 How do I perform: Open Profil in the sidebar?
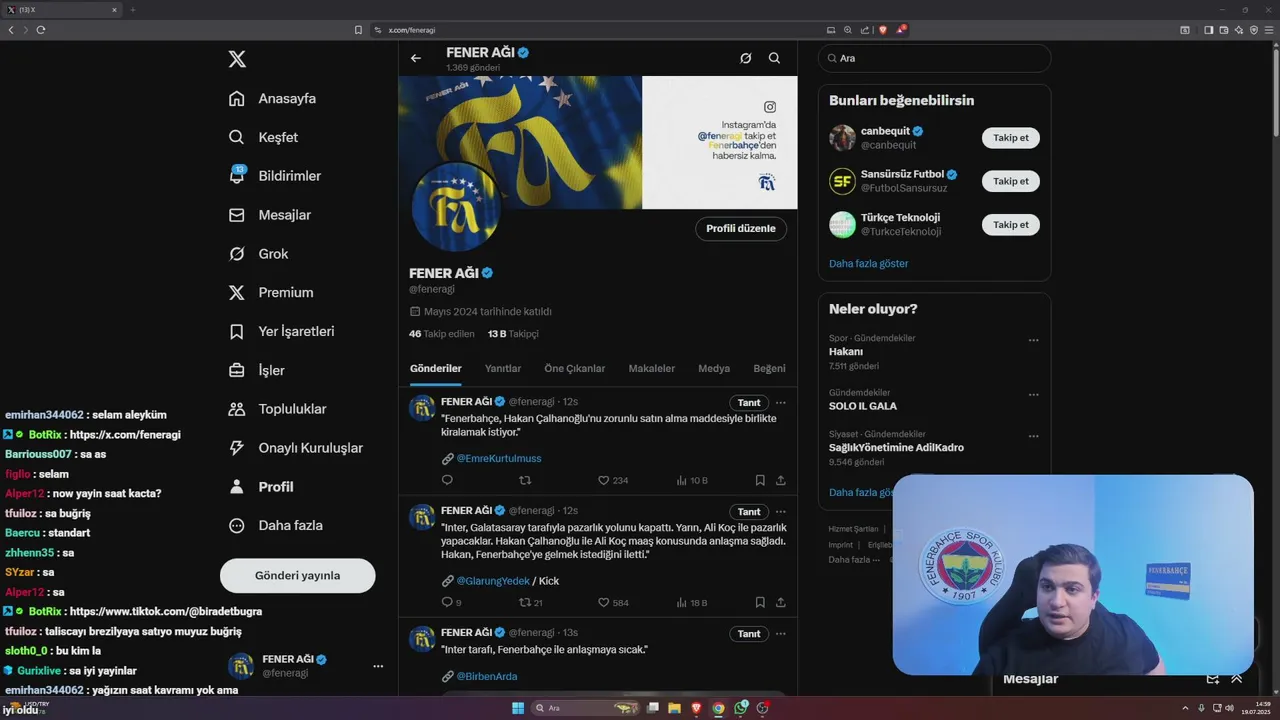tap(261, 487)
